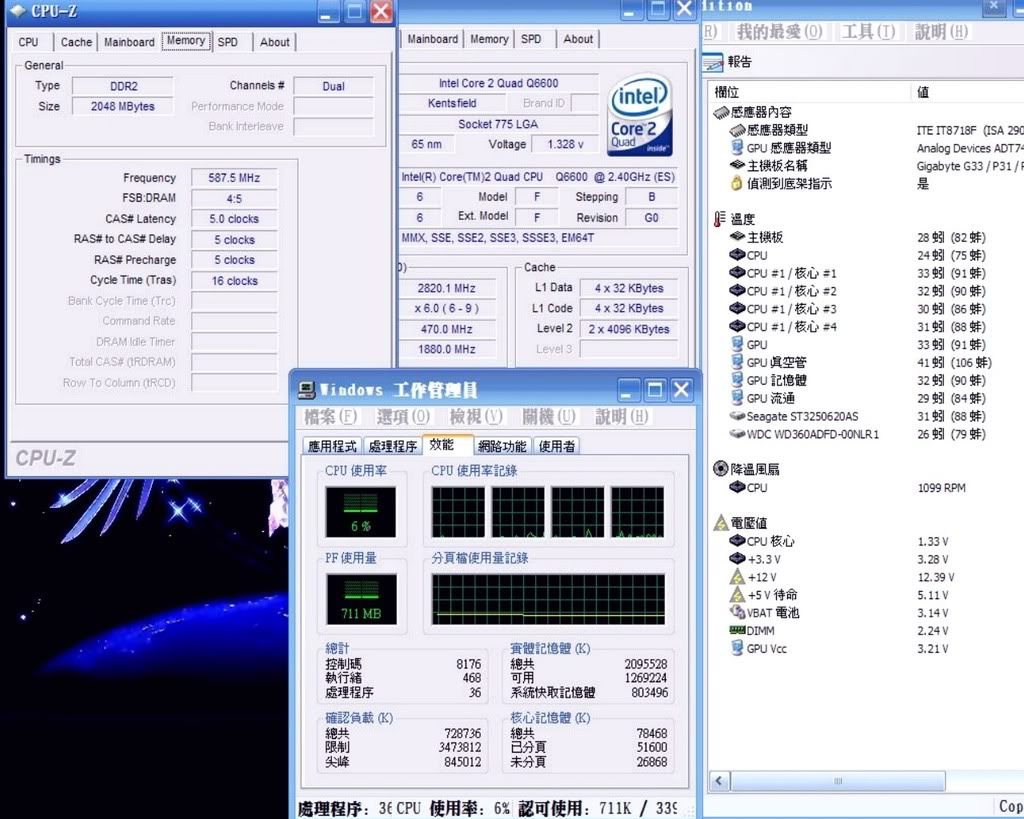The height and width of the screenshot is (819, 1024).
Task: Open Mainboard tab in the left CPU-Z window
Action: [129, 42]
